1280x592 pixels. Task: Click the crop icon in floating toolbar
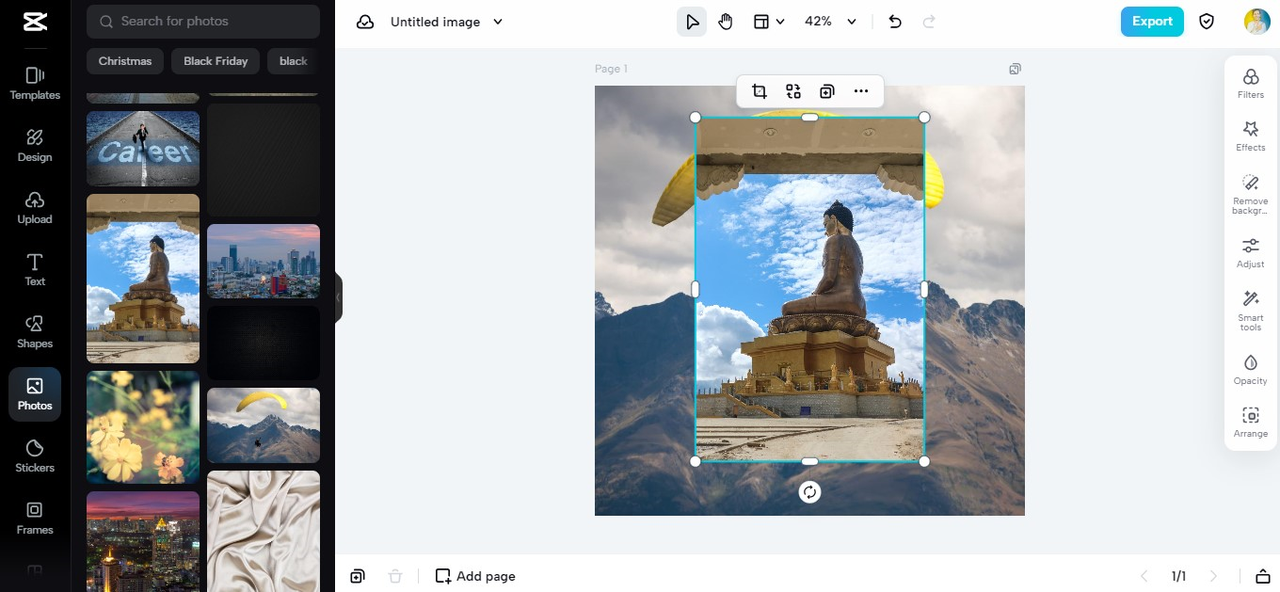759,91
